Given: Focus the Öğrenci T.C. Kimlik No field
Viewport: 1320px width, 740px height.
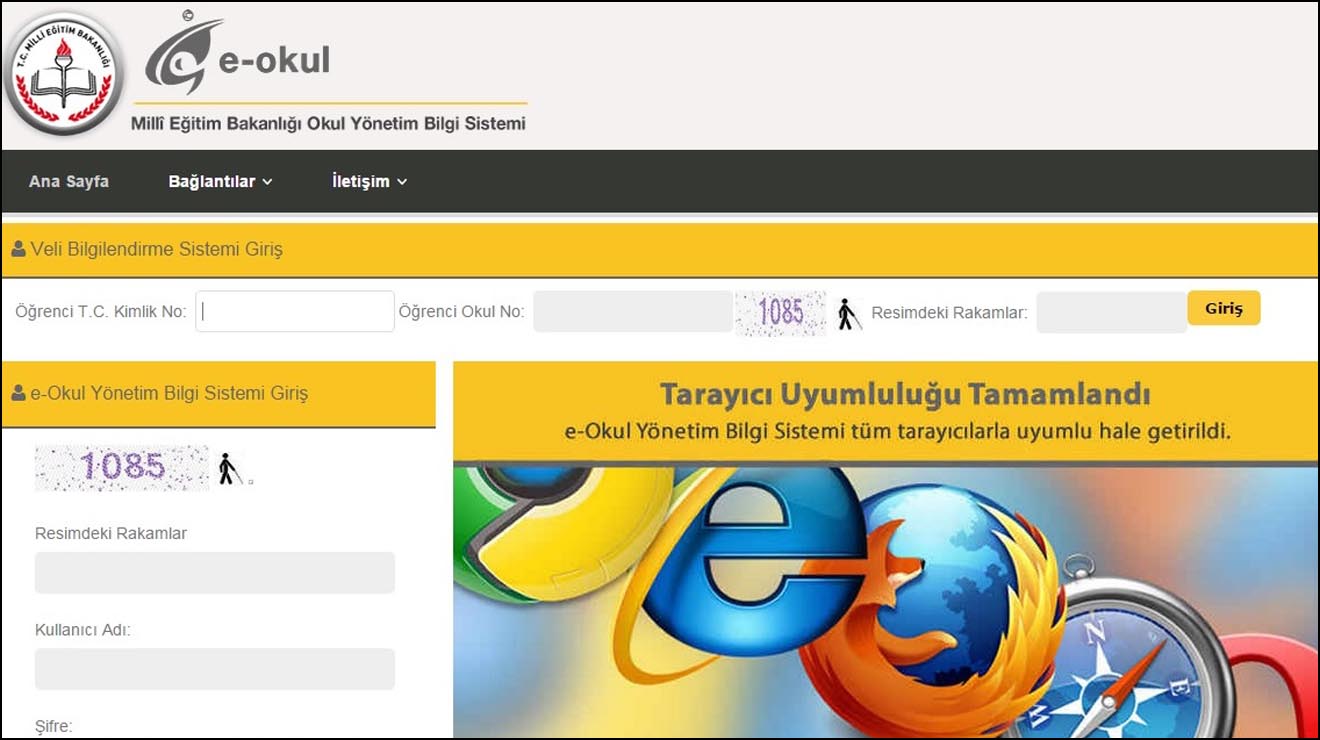Looking at the screenshot, I should tap(295, 311).
